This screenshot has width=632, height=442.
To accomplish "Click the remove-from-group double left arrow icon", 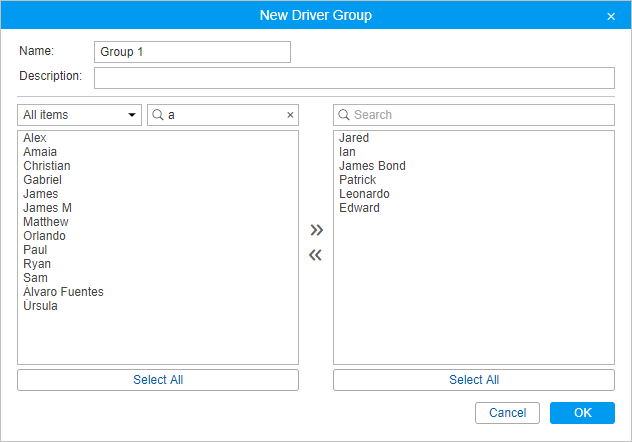I will [316, 255].
